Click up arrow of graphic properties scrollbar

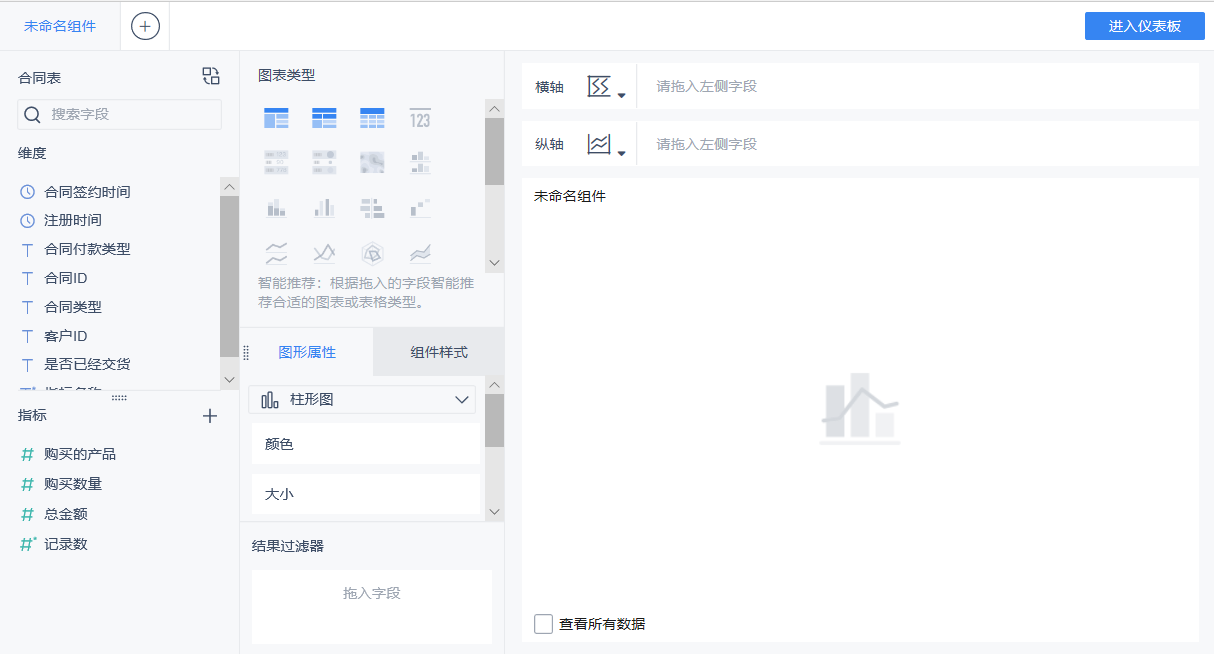494,385
